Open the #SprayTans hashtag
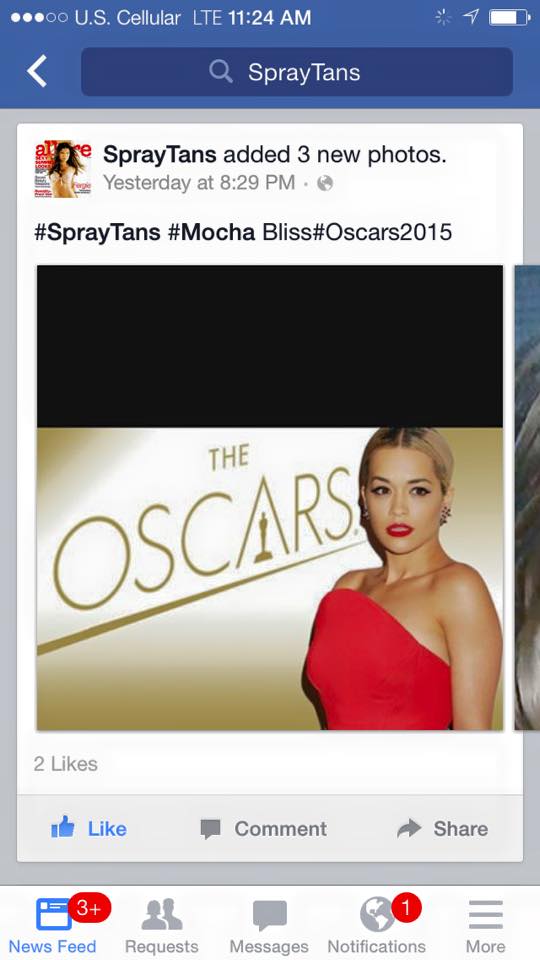 click(97, 232)
